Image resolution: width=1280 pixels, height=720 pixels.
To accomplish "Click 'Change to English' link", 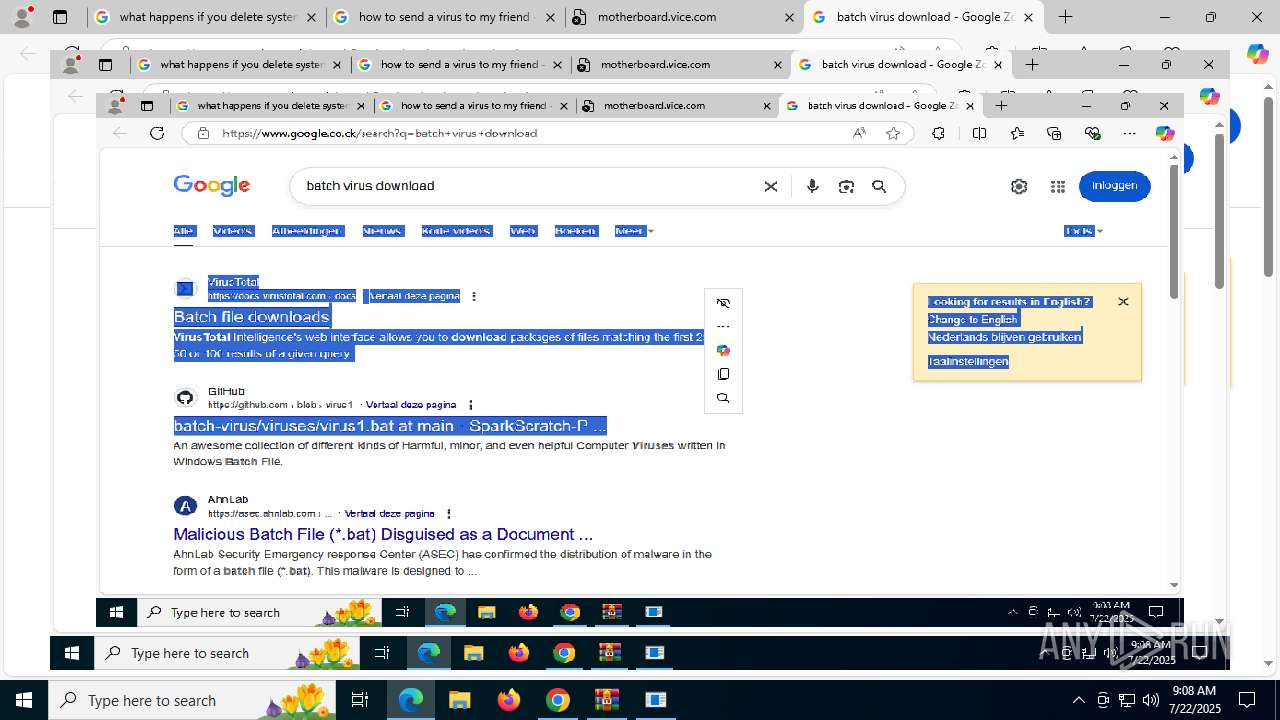I will pos(972,320).
